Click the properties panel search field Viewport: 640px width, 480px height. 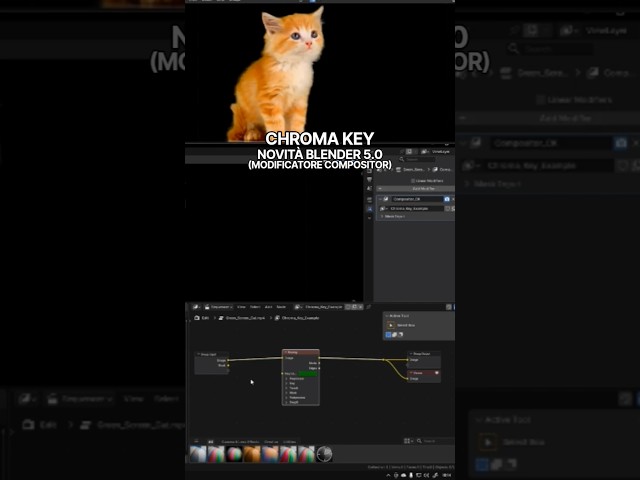(x=417, y=160)
